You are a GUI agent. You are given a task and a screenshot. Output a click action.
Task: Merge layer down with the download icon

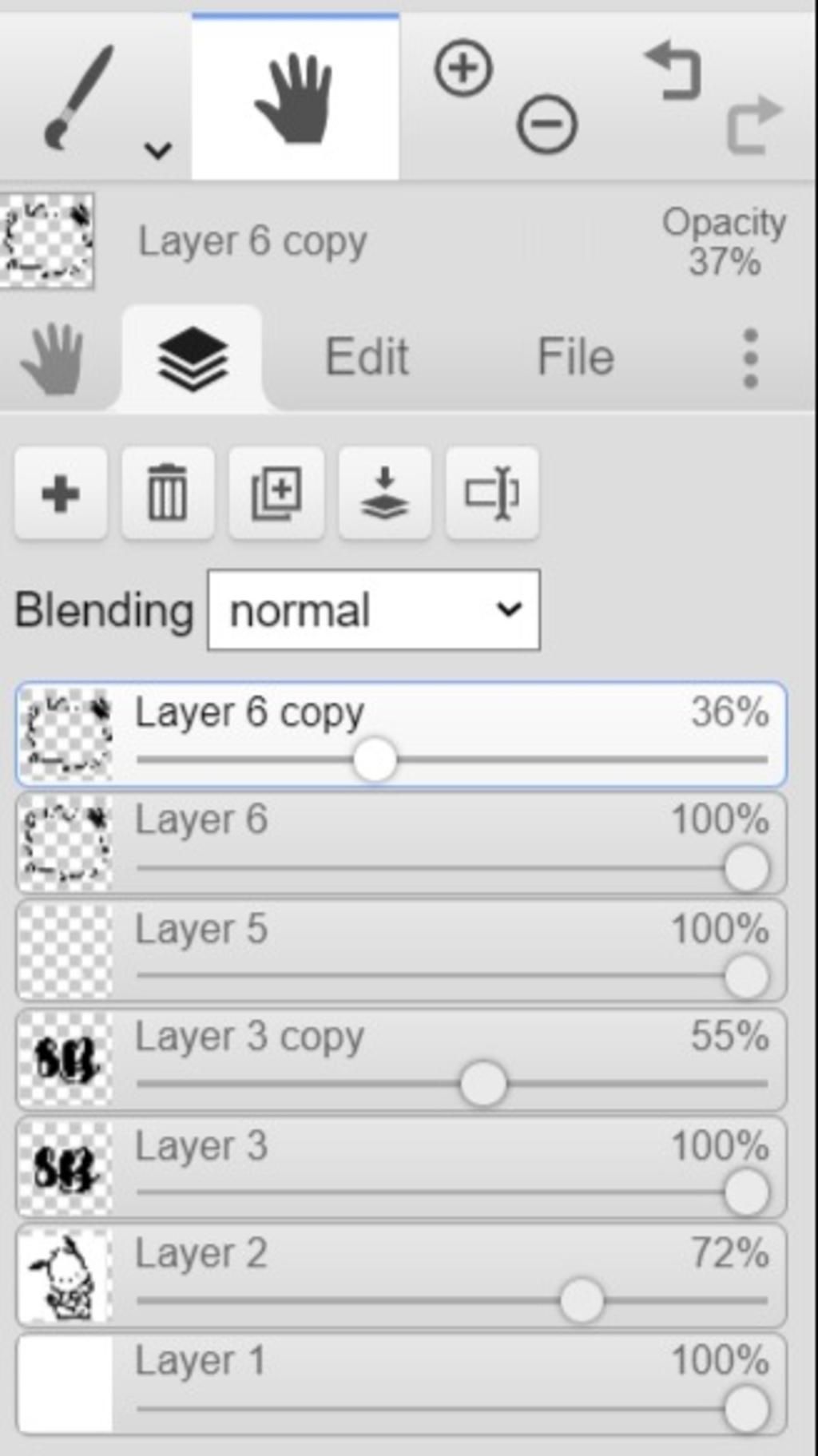(385, 494)
